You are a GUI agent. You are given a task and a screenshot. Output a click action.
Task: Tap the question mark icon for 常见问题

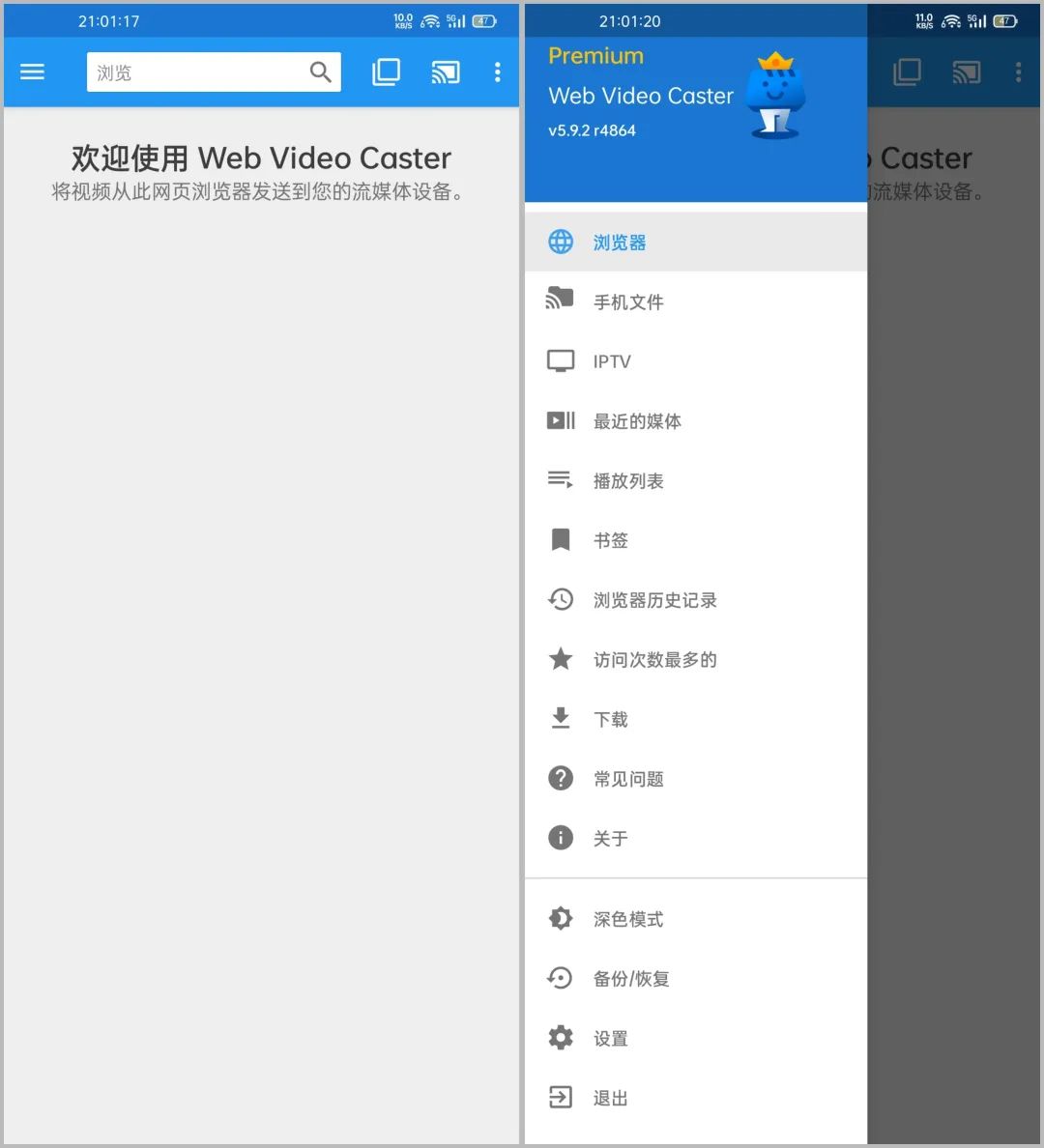(x=561, y=778)
